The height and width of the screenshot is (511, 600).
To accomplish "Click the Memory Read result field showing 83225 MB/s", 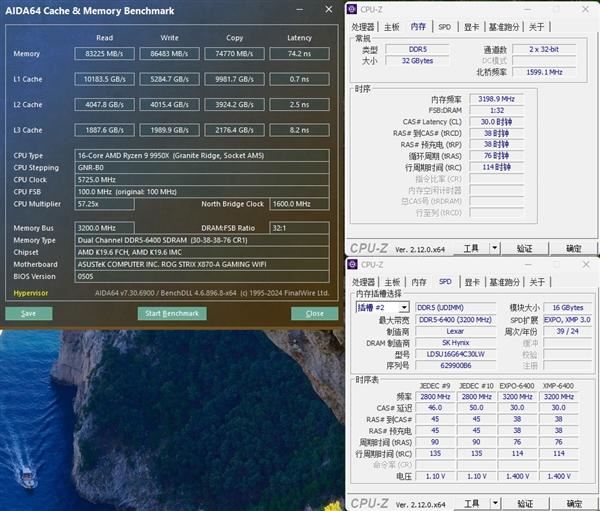I will (105, 53).
